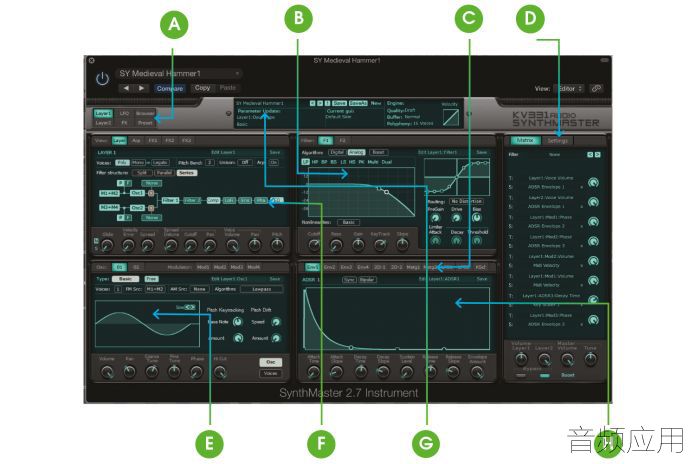Enable Poly voices mode
This screenshot has height=464, width=696.
[123, 163]
